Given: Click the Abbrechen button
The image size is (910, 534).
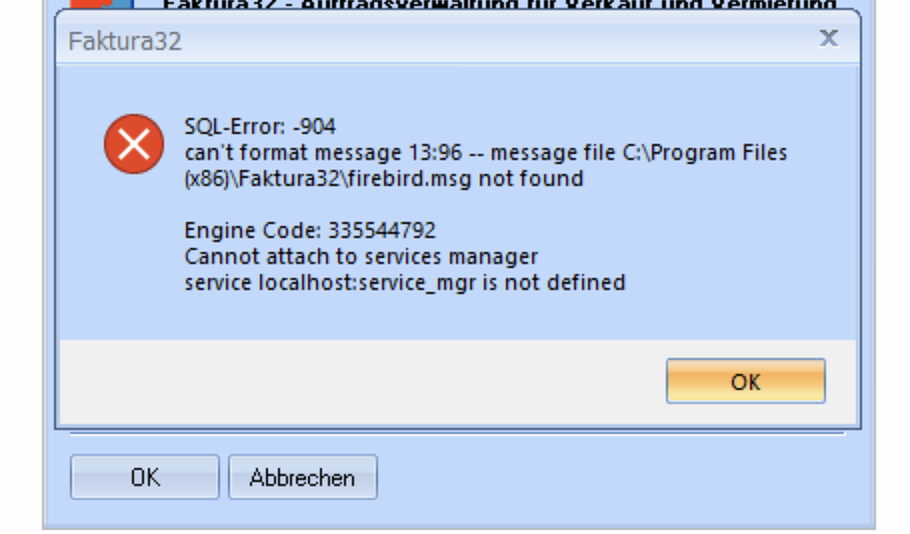Looking at the screenshot, I should (x=302, y=477).
